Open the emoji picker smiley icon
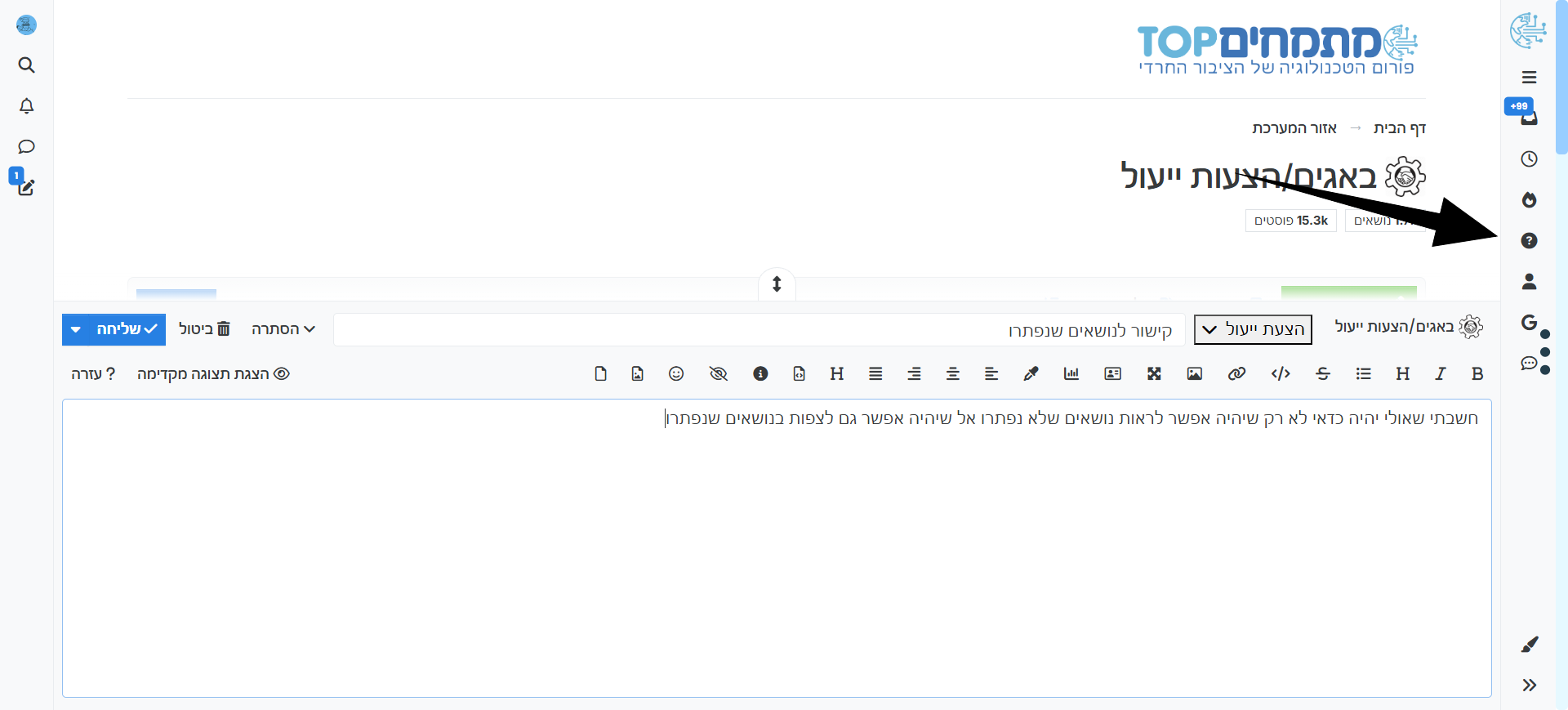Image resolution: width=1568 pixels, height=710 pixels. click(x=676, y=373)
